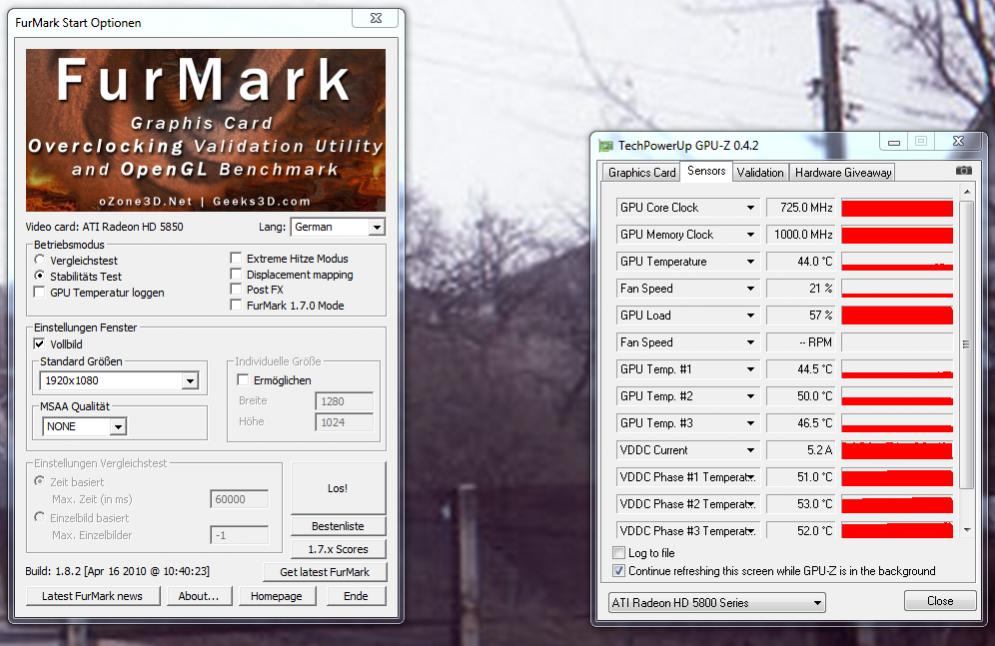Open the MSAA Qualität NONE dropdown
Screen dimensions: 995x646
click(x=118, y=427)
